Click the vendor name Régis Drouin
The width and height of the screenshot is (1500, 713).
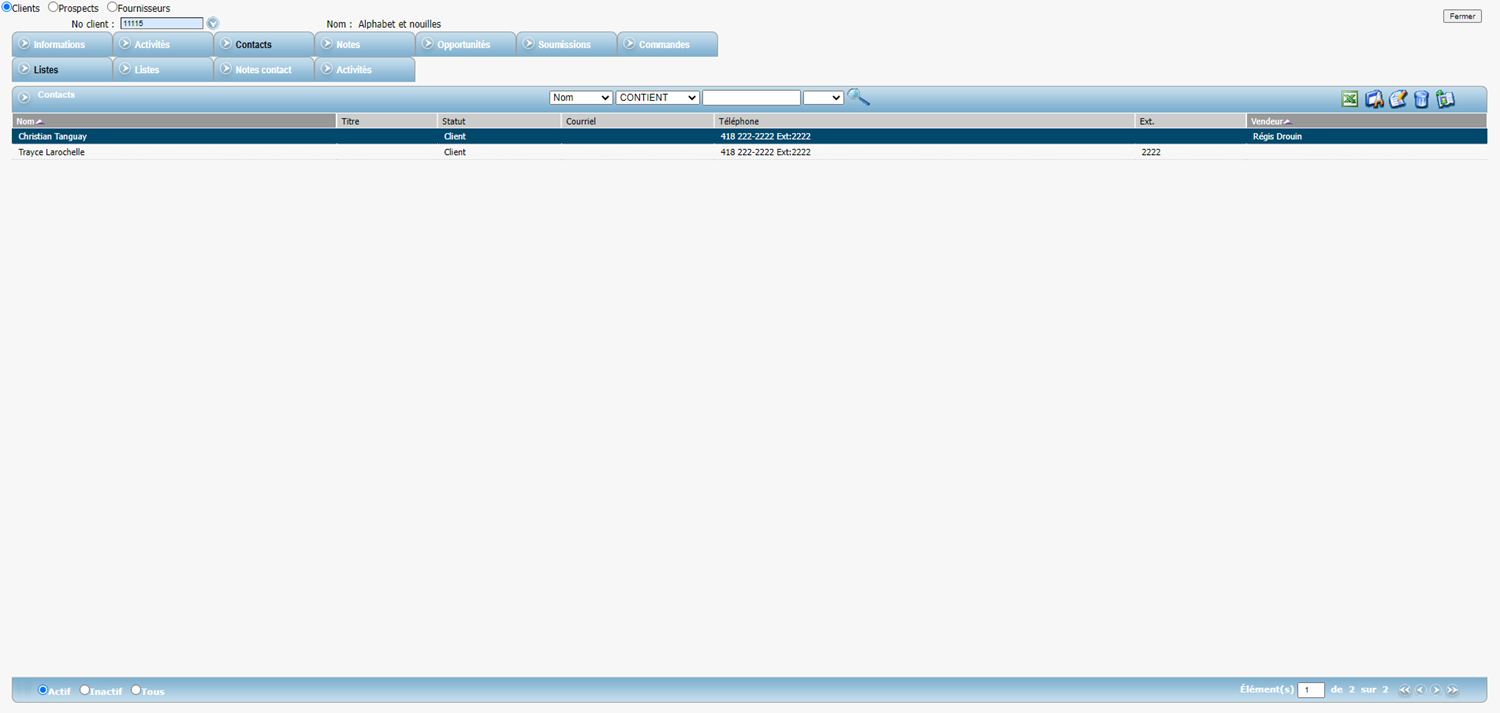pos(1277,136)
